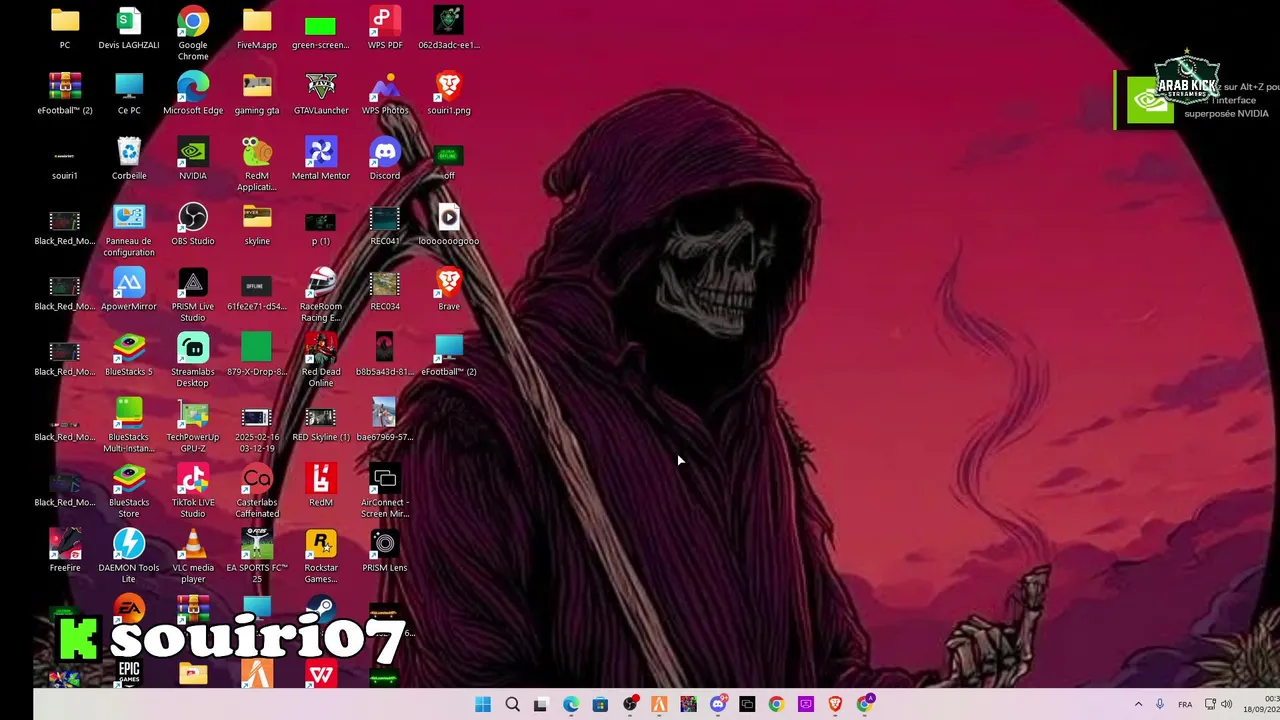This screenshot has height=720, width=1280.
Task: Launch the RedM desktop shortcut
Action: [321, 486]
